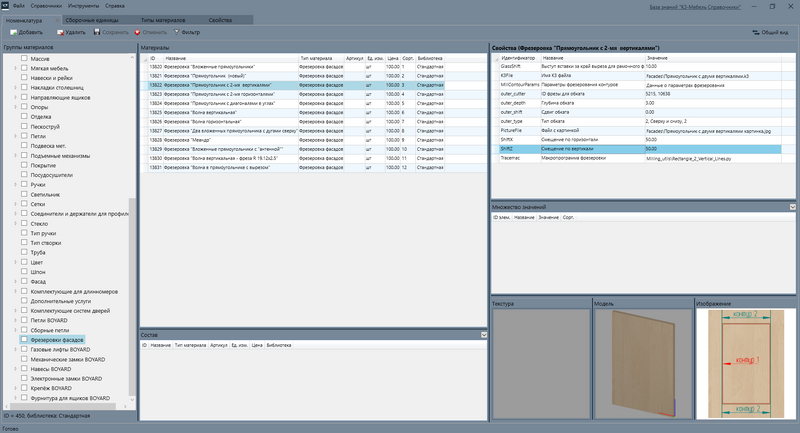Click the Отменить red cancel icon
800x433 pixels.
pyautogui.click(x=137, y=32)
